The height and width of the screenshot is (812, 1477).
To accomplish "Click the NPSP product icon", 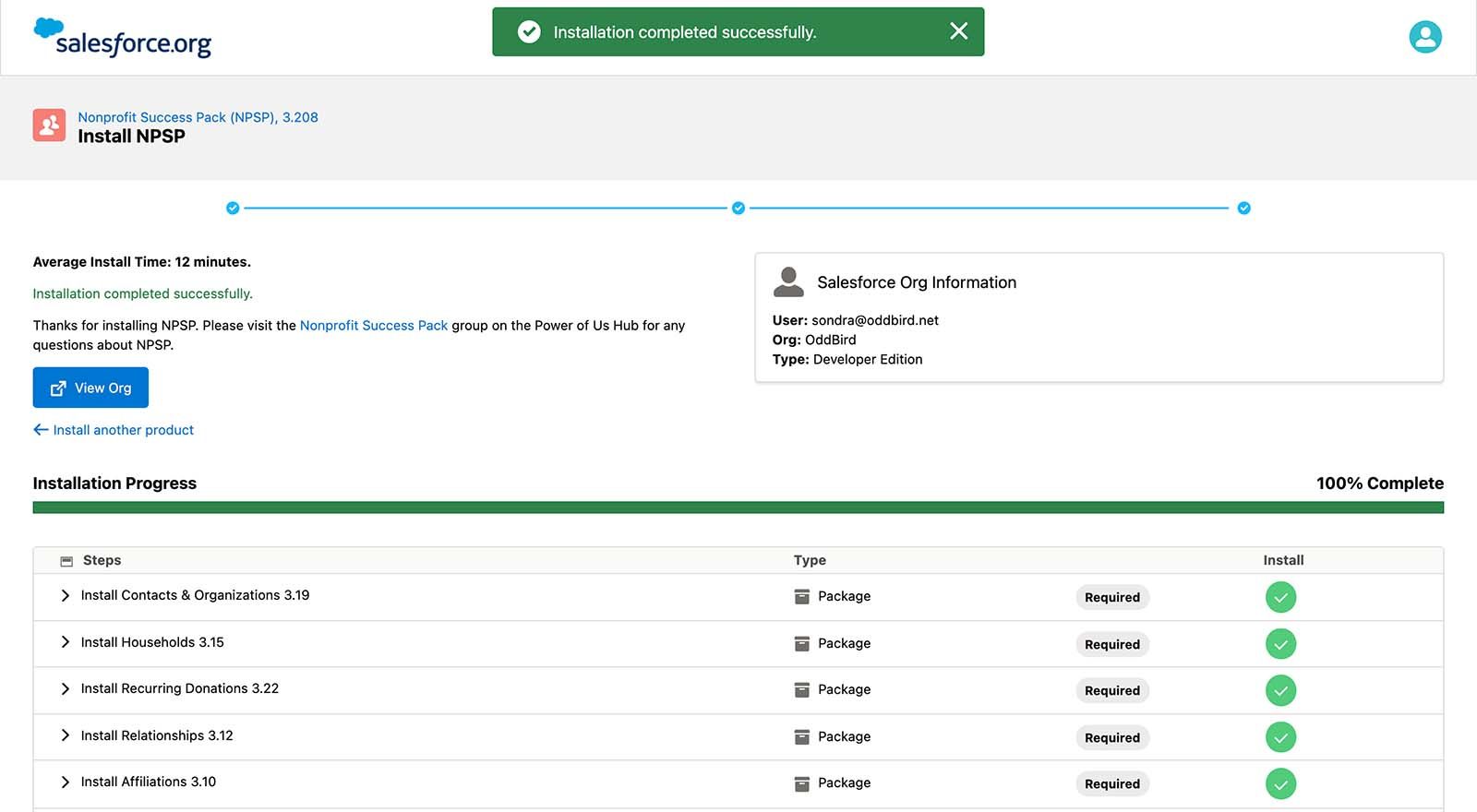I will tap(49, 125).
